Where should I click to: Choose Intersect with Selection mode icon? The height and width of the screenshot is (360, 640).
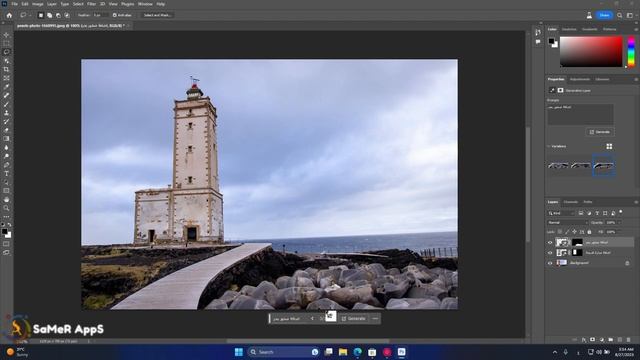click(x=67, y=15)
